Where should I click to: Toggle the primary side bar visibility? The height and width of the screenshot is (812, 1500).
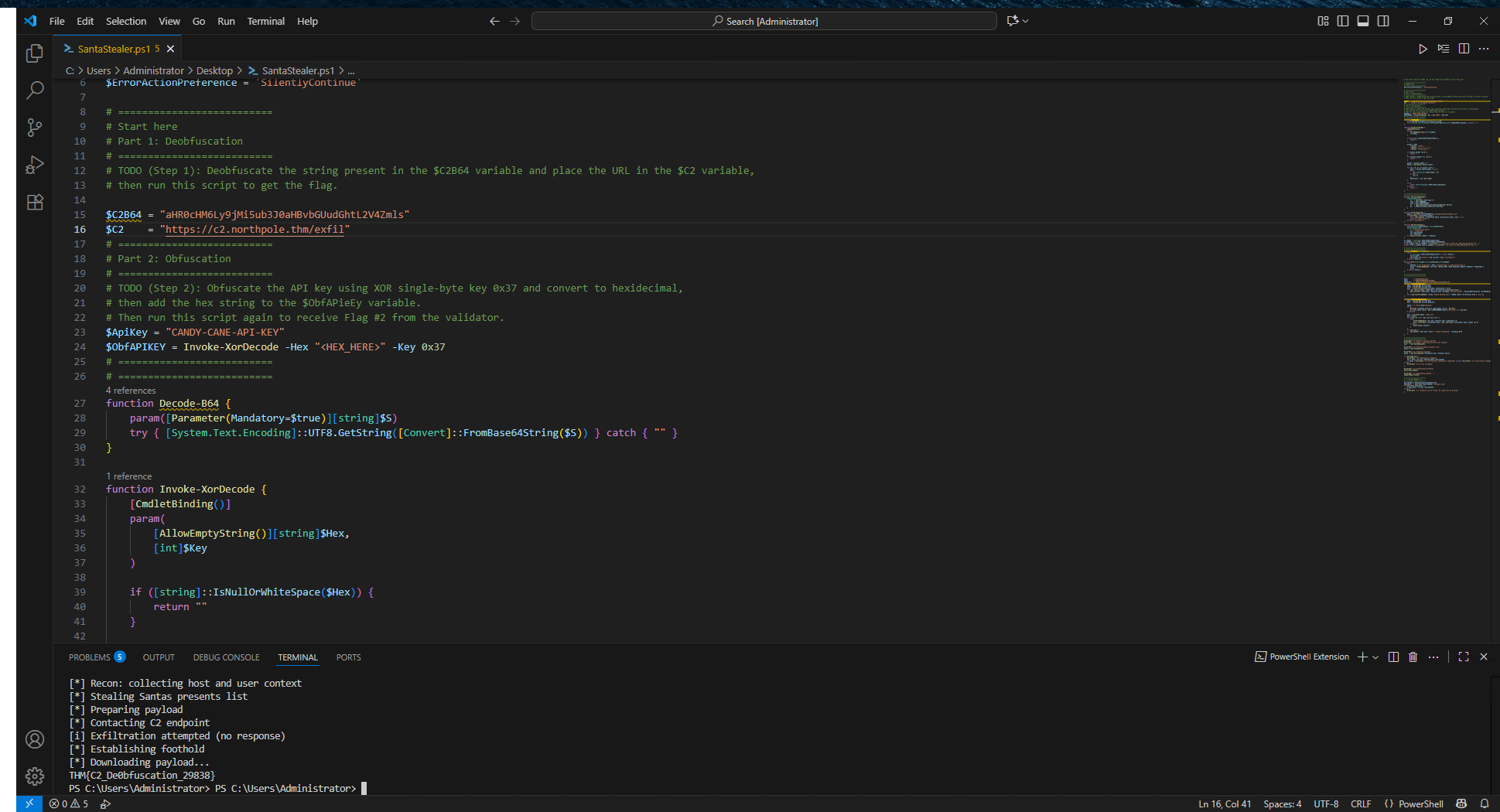click(x=1343, y=21)
